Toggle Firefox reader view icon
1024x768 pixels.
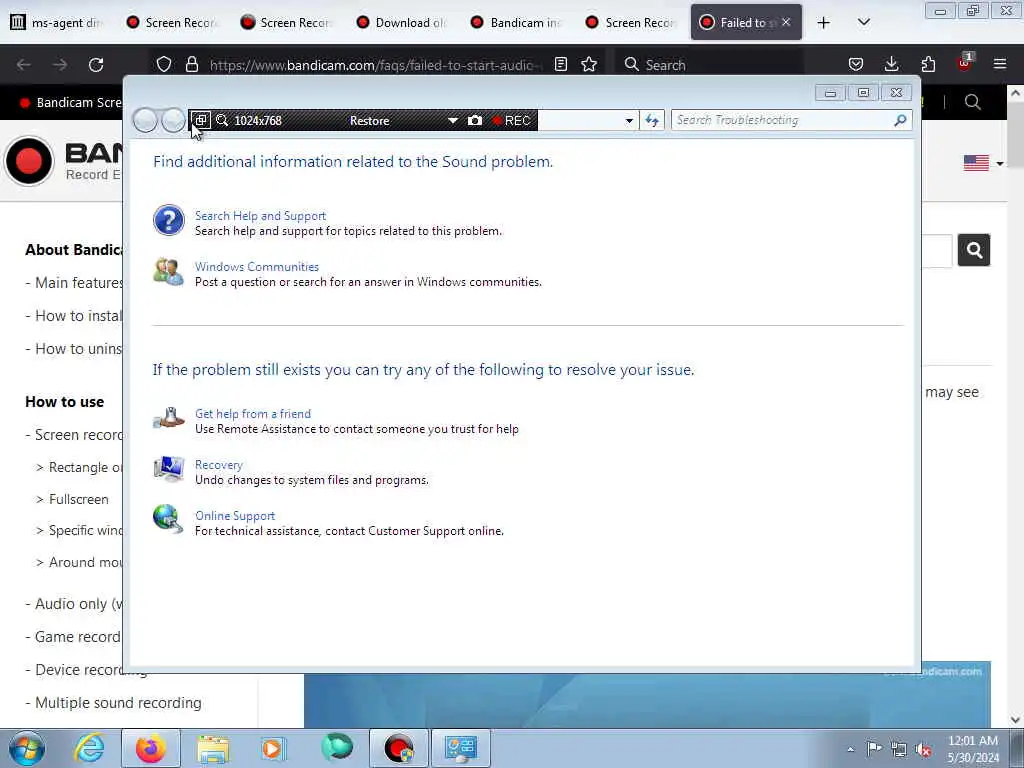click(x=560, y=65)
